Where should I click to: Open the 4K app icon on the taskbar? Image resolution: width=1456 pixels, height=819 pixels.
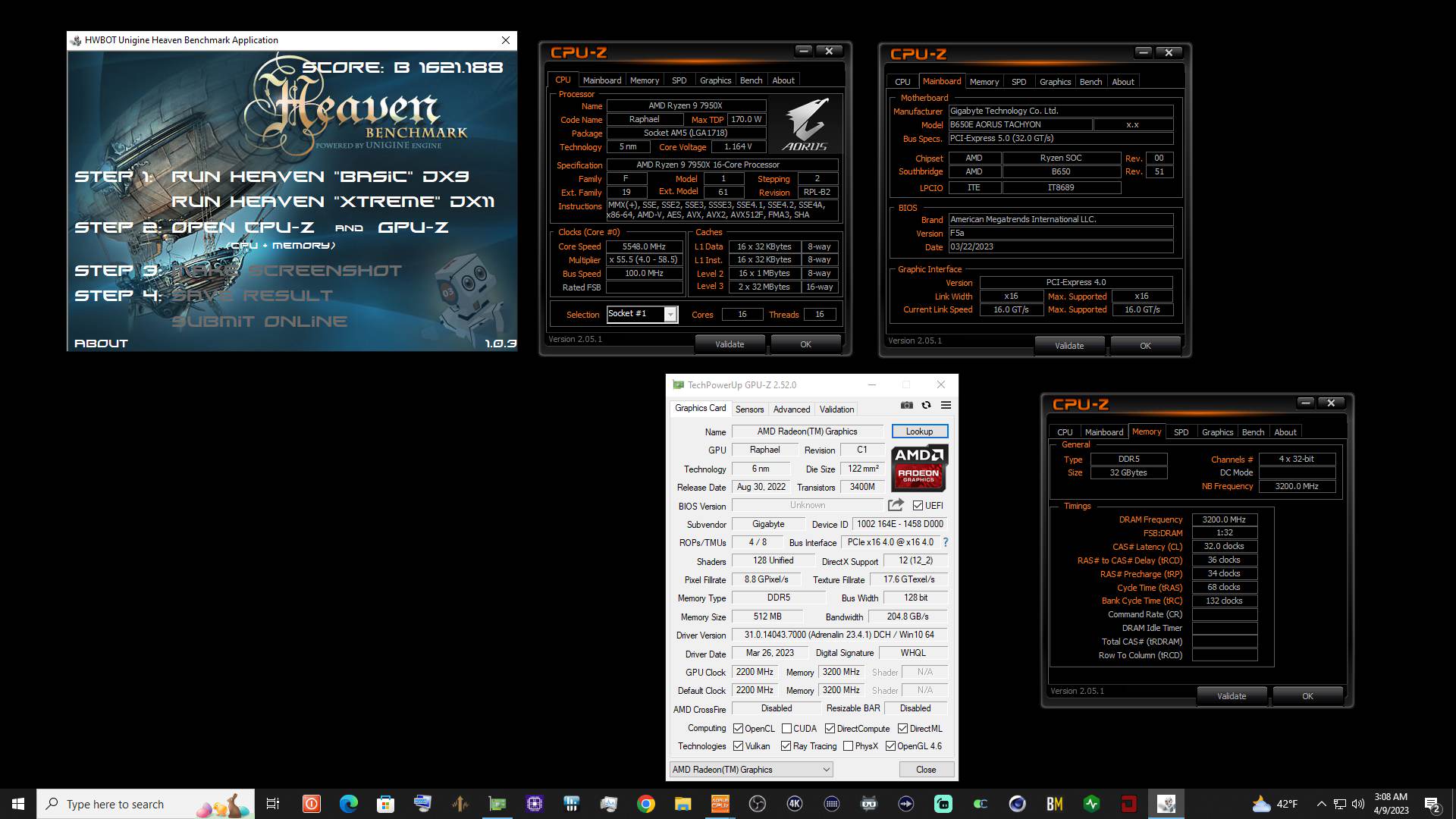795,804
